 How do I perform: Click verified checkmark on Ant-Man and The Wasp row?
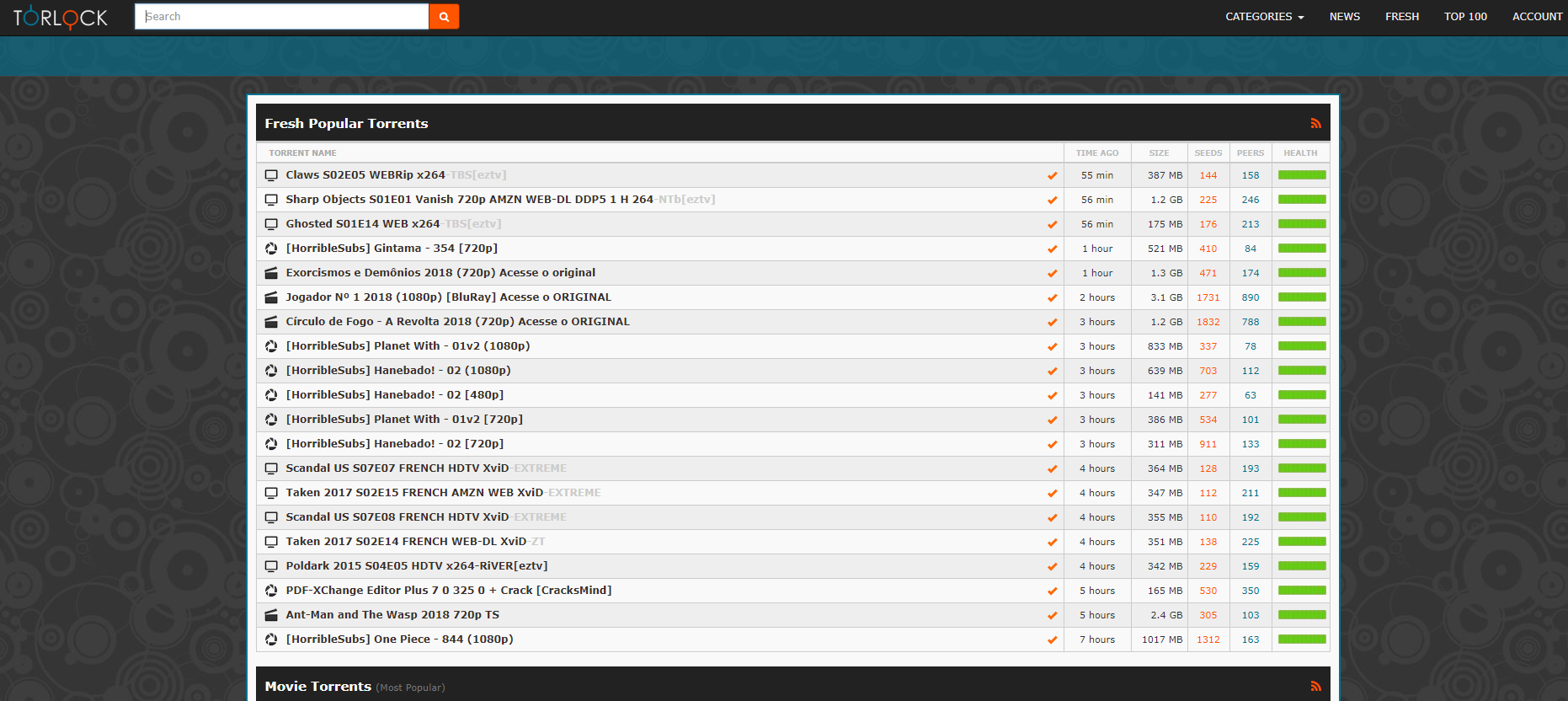[1052, 615]
